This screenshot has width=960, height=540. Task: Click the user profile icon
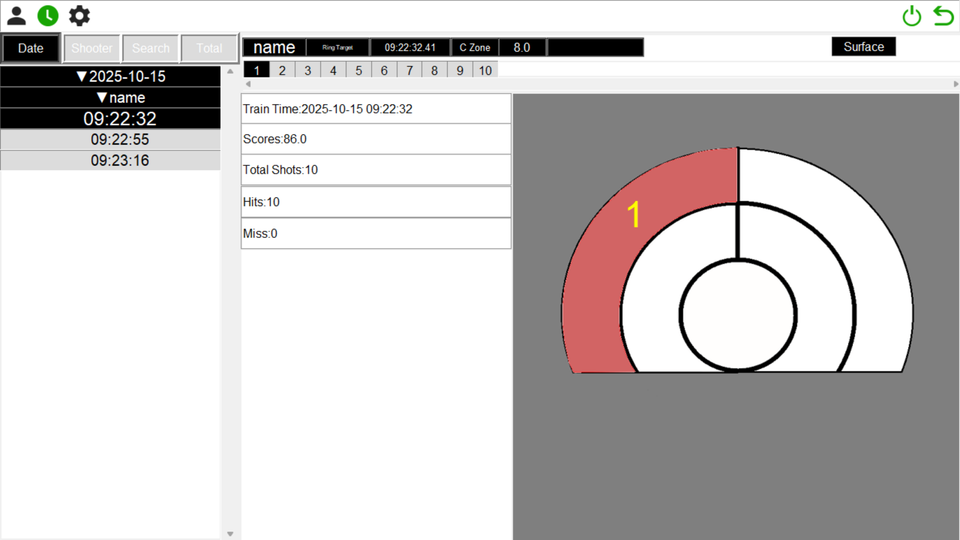click(17, 15)
